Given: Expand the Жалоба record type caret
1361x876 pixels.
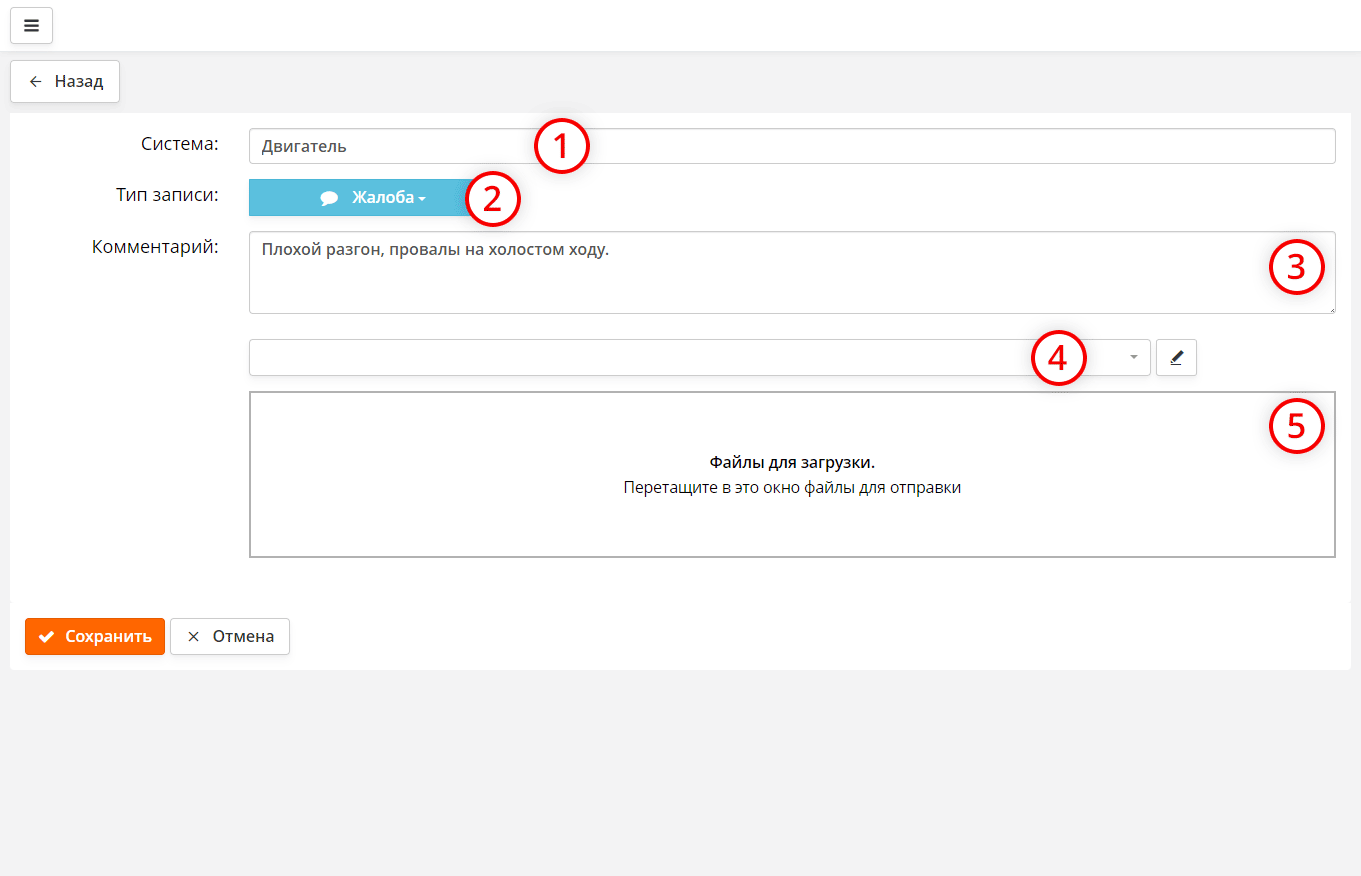Looking at the screenshot, I should point(422,199).
